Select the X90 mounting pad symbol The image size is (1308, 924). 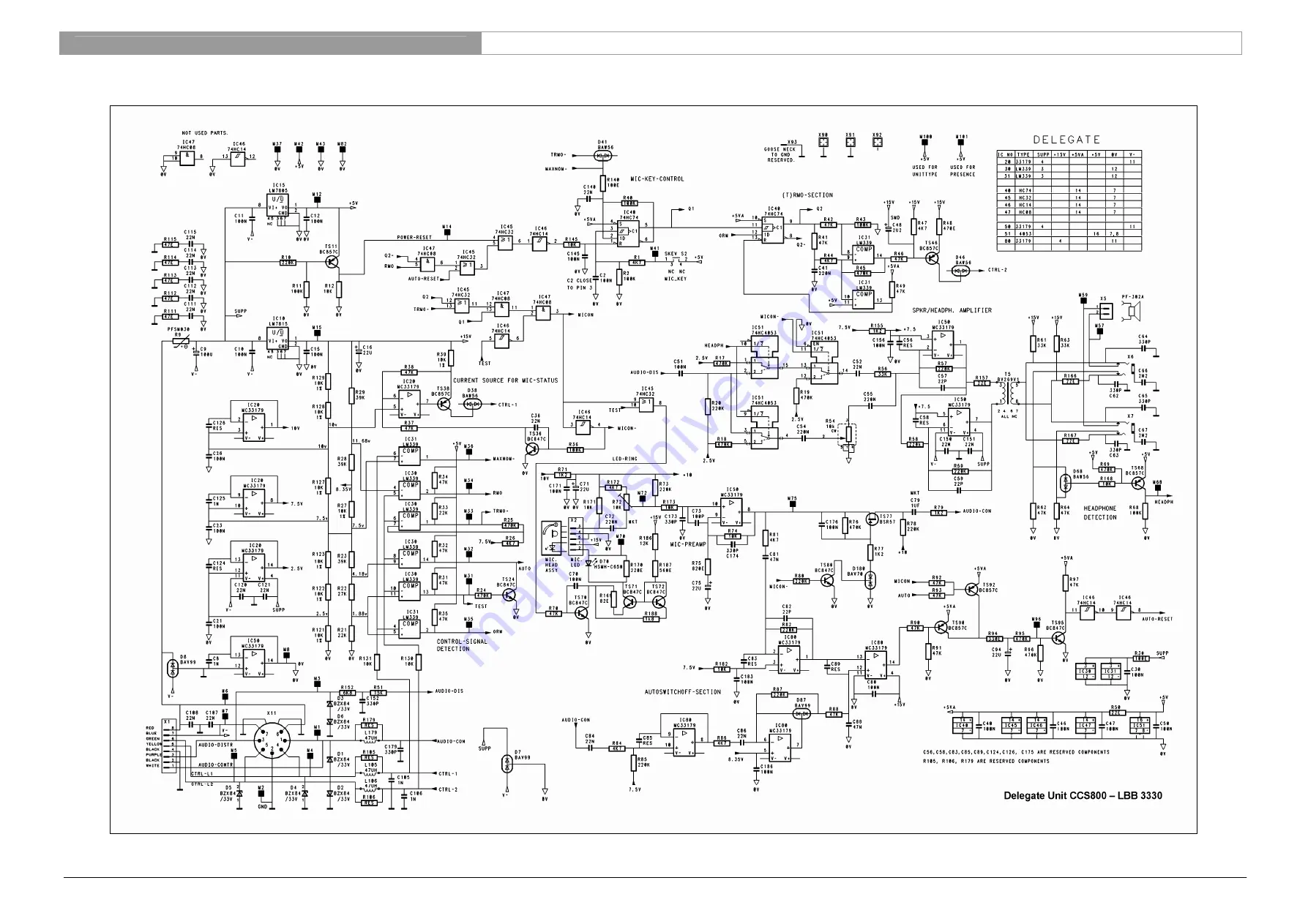[823, 143]
